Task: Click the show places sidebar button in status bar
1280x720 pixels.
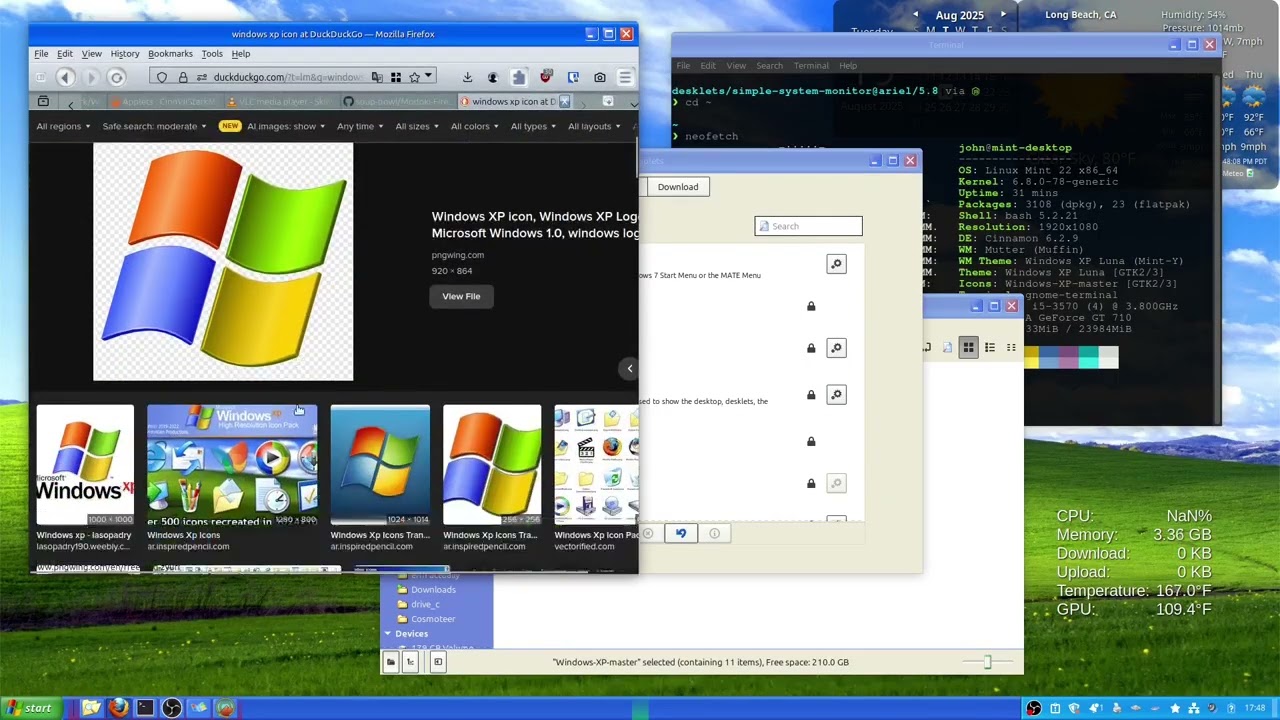Action: point(391,662)
